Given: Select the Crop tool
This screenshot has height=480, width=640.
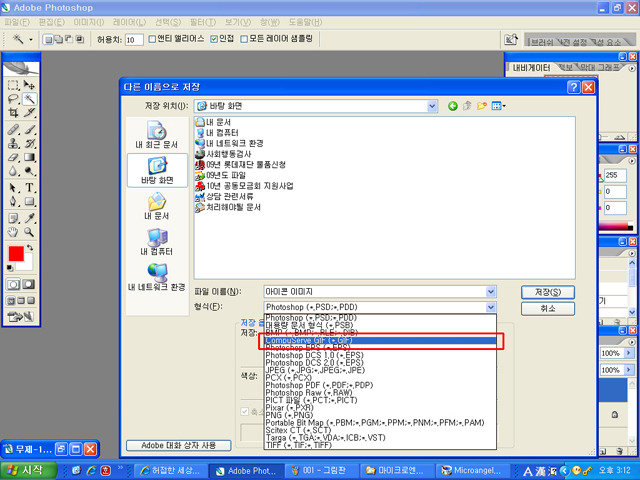Looking at the screenshot, I should tap(13, 112).
